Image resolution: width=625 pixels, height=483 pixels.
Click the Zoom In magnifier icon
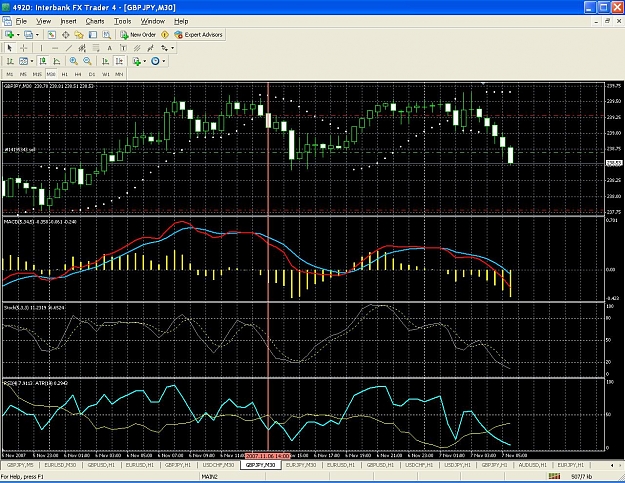(73, 61)
